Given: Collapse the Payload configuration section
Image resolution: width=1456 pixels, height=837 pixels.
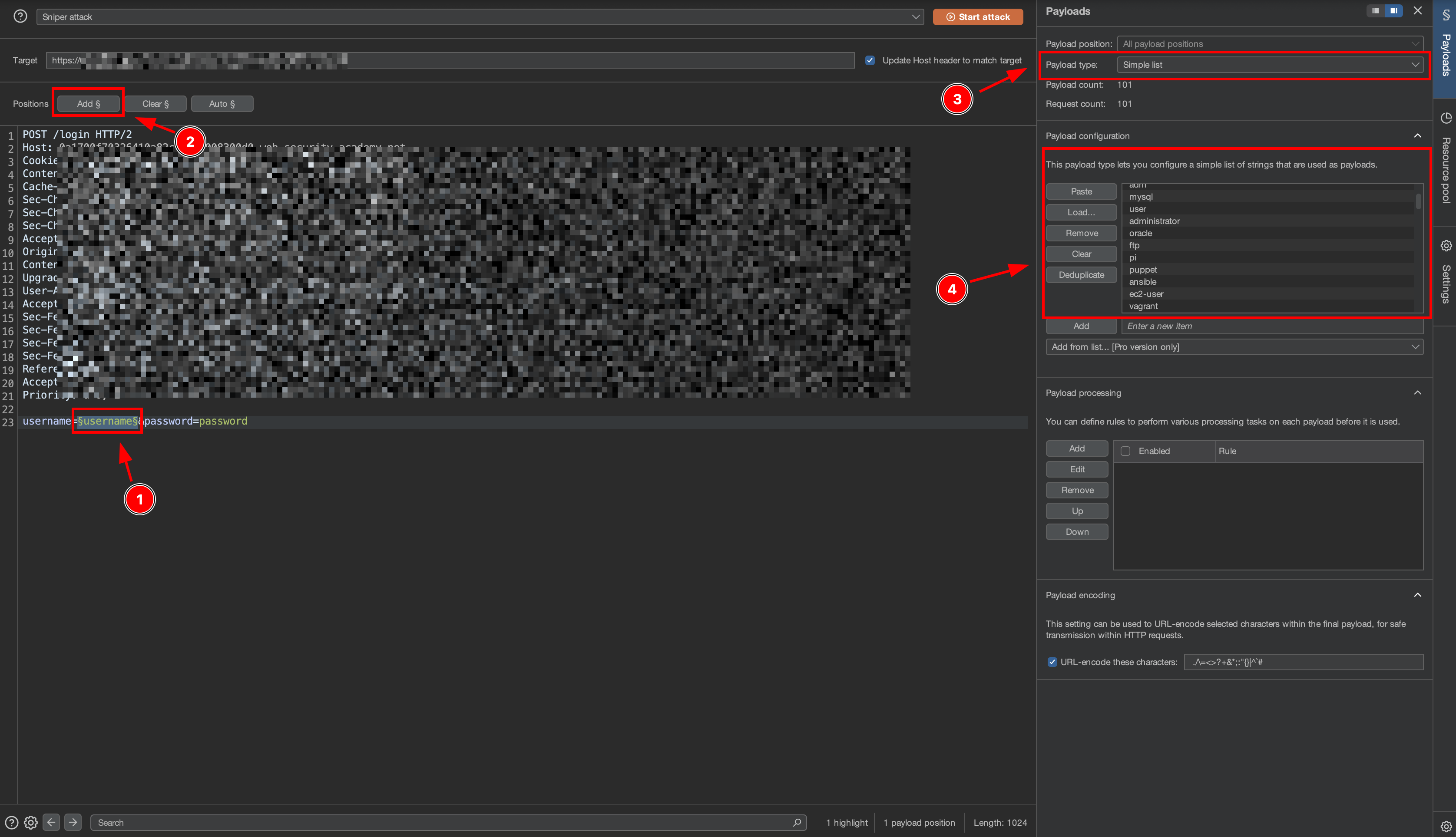Looking at the screenshot, I should click(x=1417, y=136).
